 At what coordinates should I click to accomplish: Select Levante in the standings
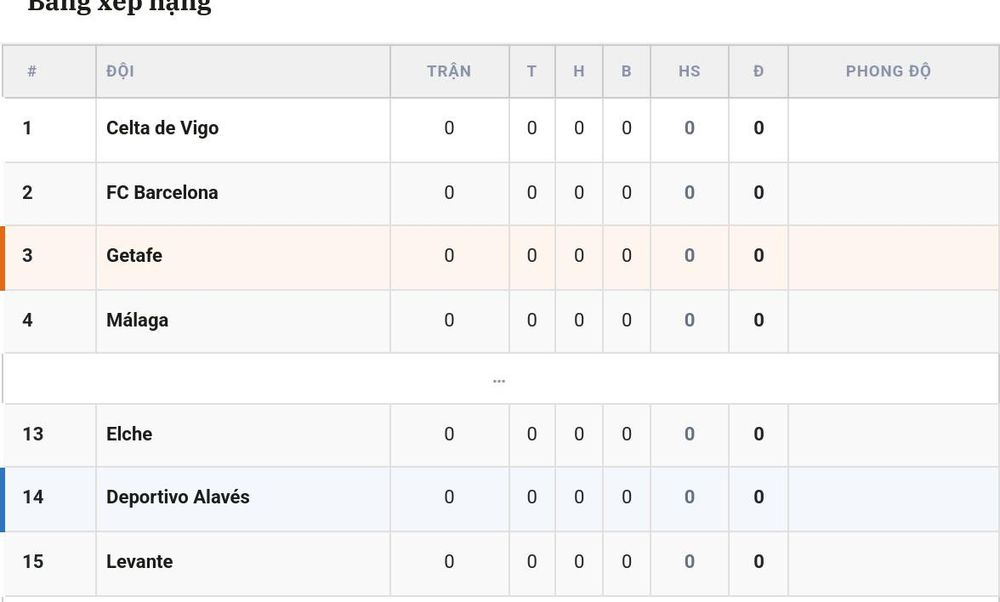[x=140, y=561]
